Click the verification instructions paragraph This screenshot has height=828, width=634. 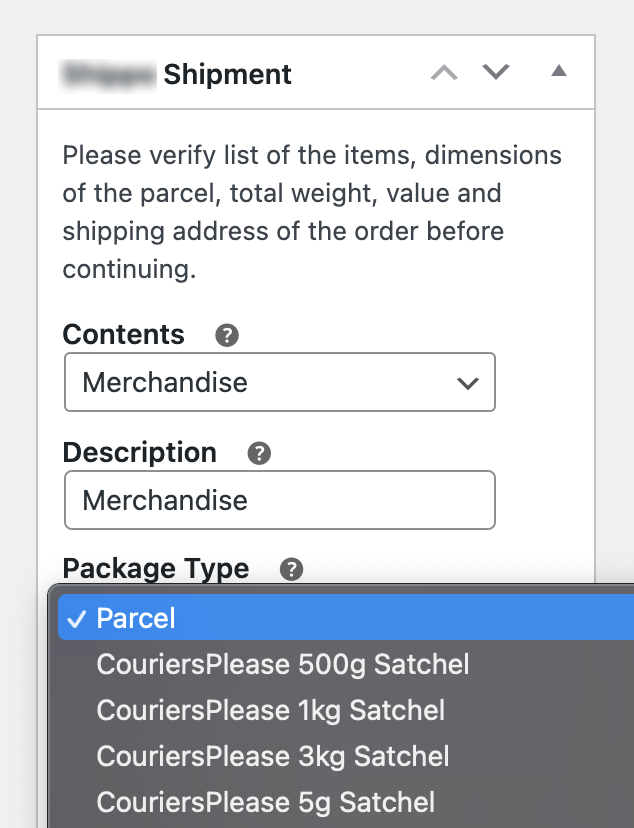312,213
